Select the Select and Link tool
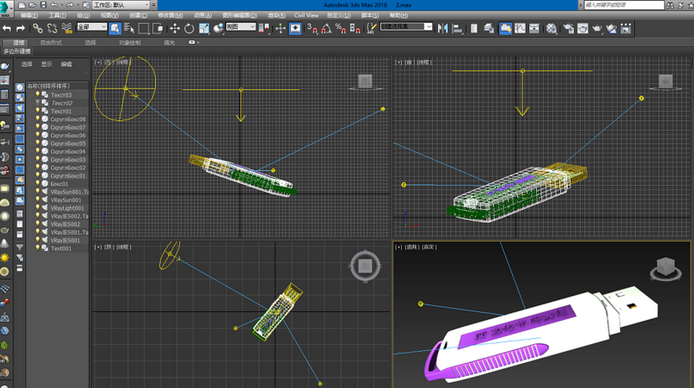Screen dimensions: 694x388 tap(38, 29)
